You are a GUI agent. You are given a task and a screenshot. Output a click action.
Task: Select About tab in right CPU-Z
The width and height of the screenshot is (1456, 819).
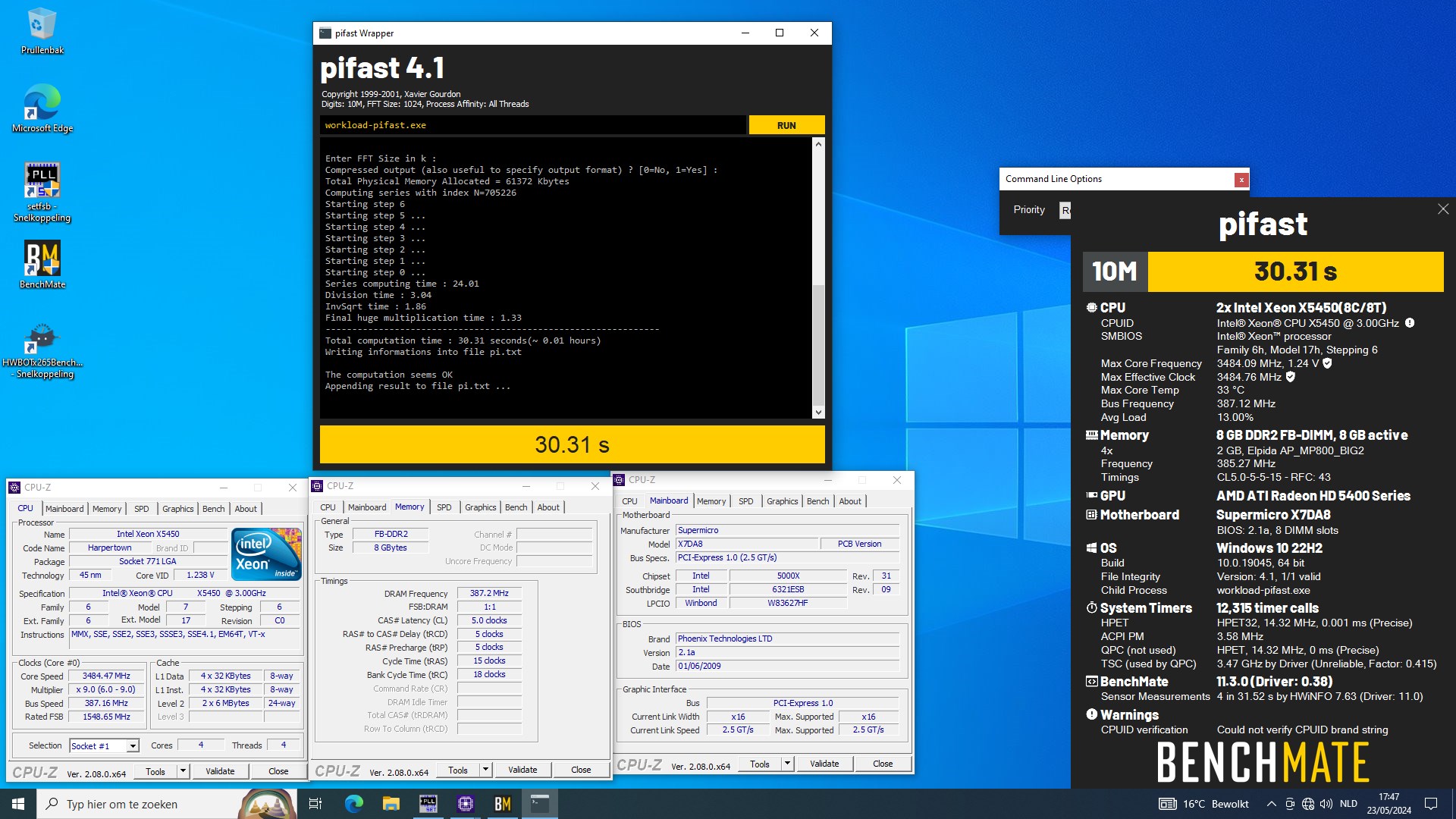pyautogui.click(x=850, y=501)
